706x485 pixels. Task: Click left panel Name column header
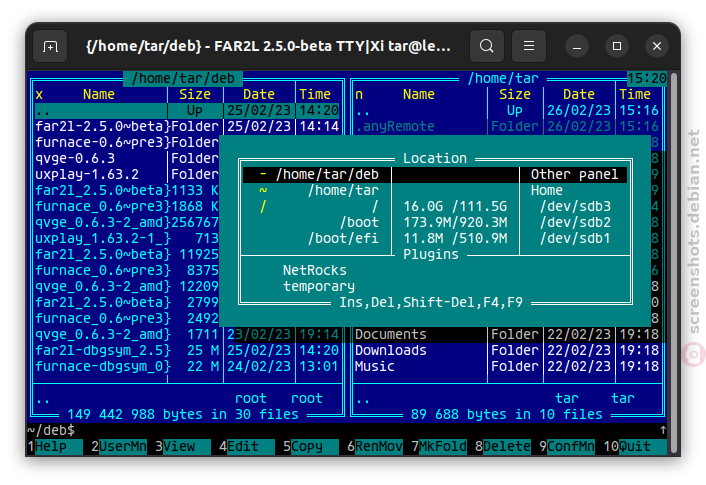pyautogui.click(x=99, y=95)
